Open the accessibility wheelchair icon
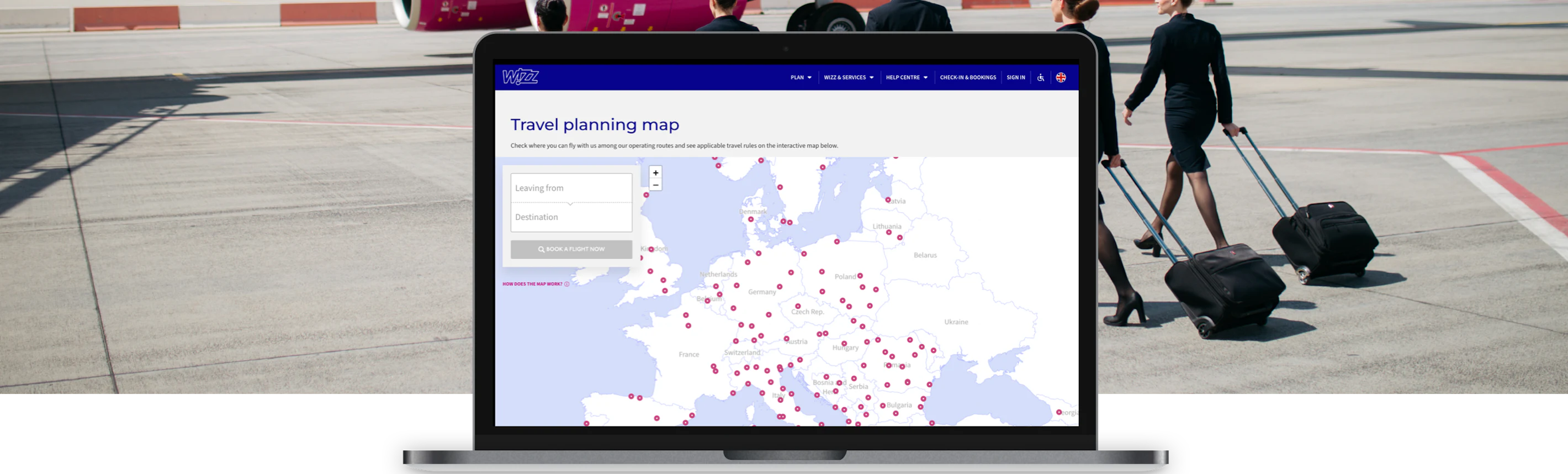 [1041, 77]
